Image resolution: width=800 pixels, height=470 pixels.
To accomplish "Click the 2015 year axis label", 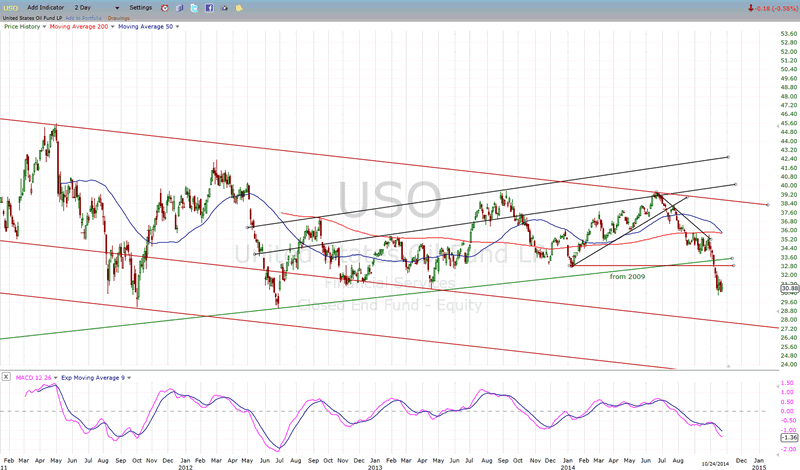I will (x=759, y=467).
